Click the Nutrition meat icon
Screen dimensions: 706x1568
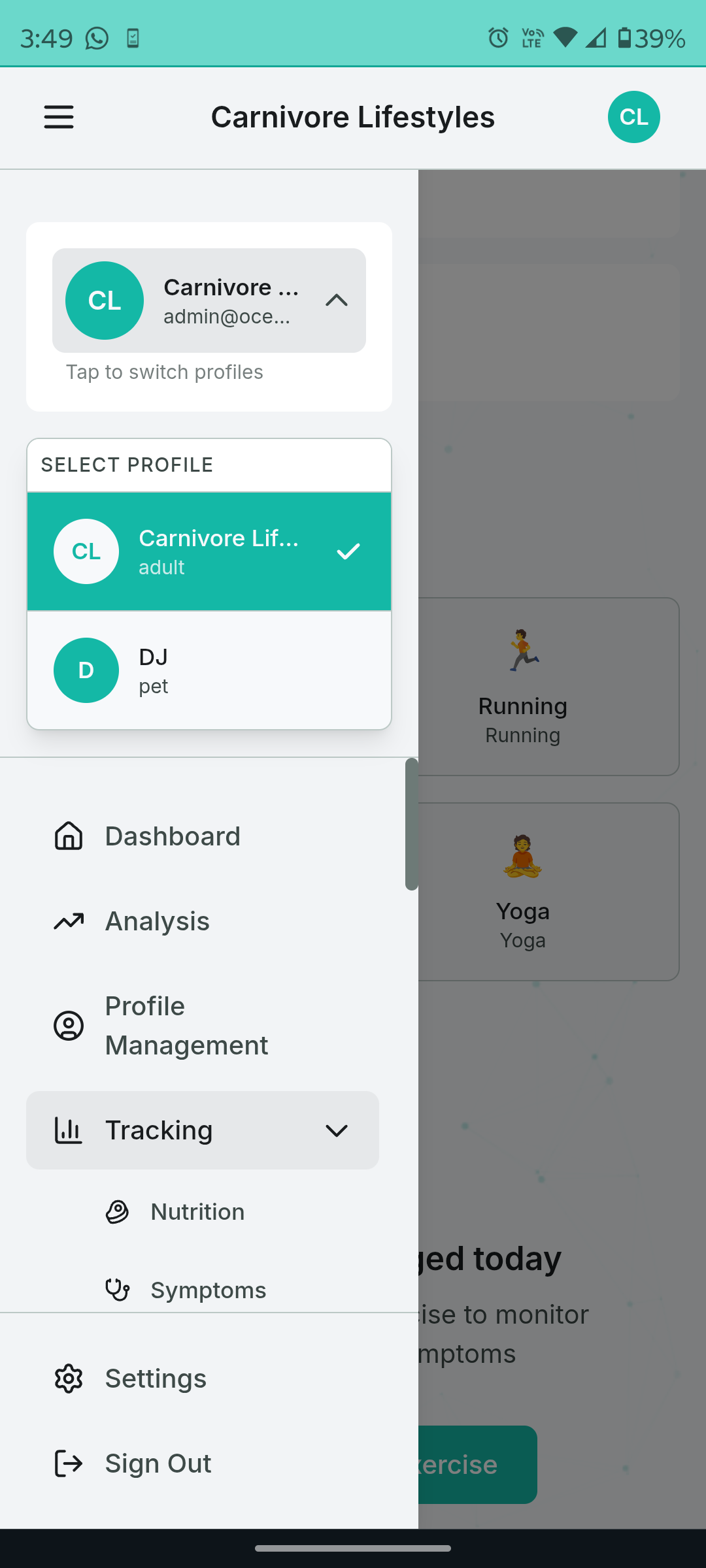click(118, 1212)
